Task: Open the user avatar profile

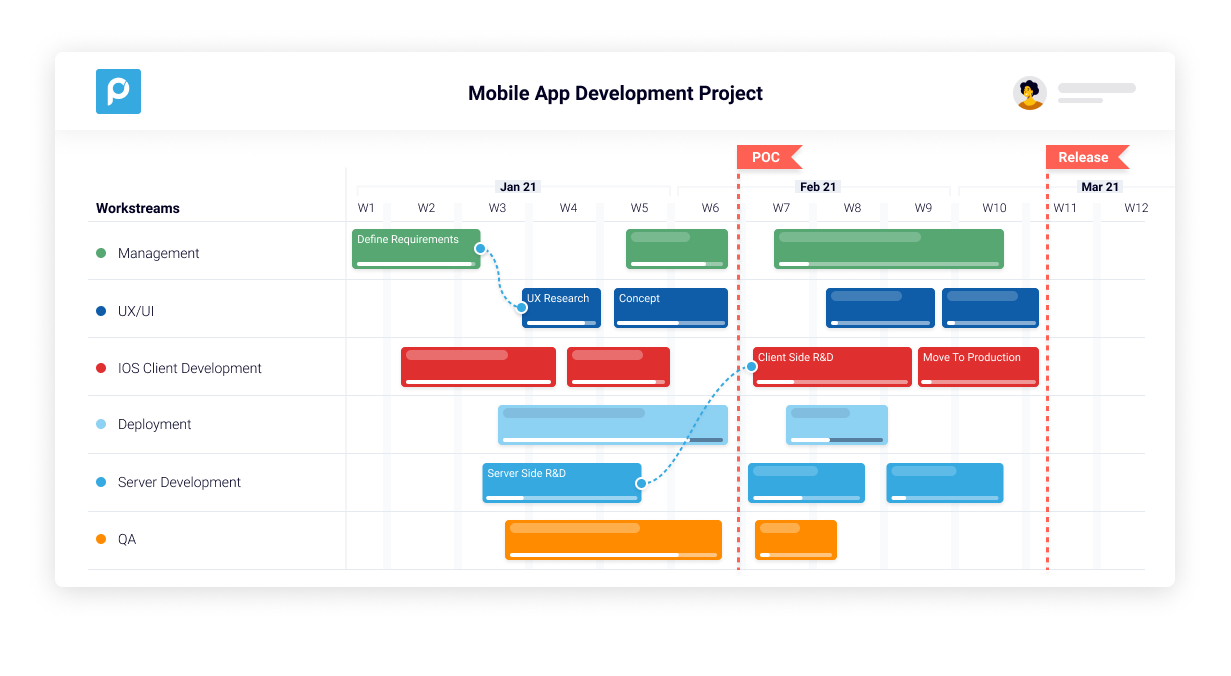Action: 1029,93
